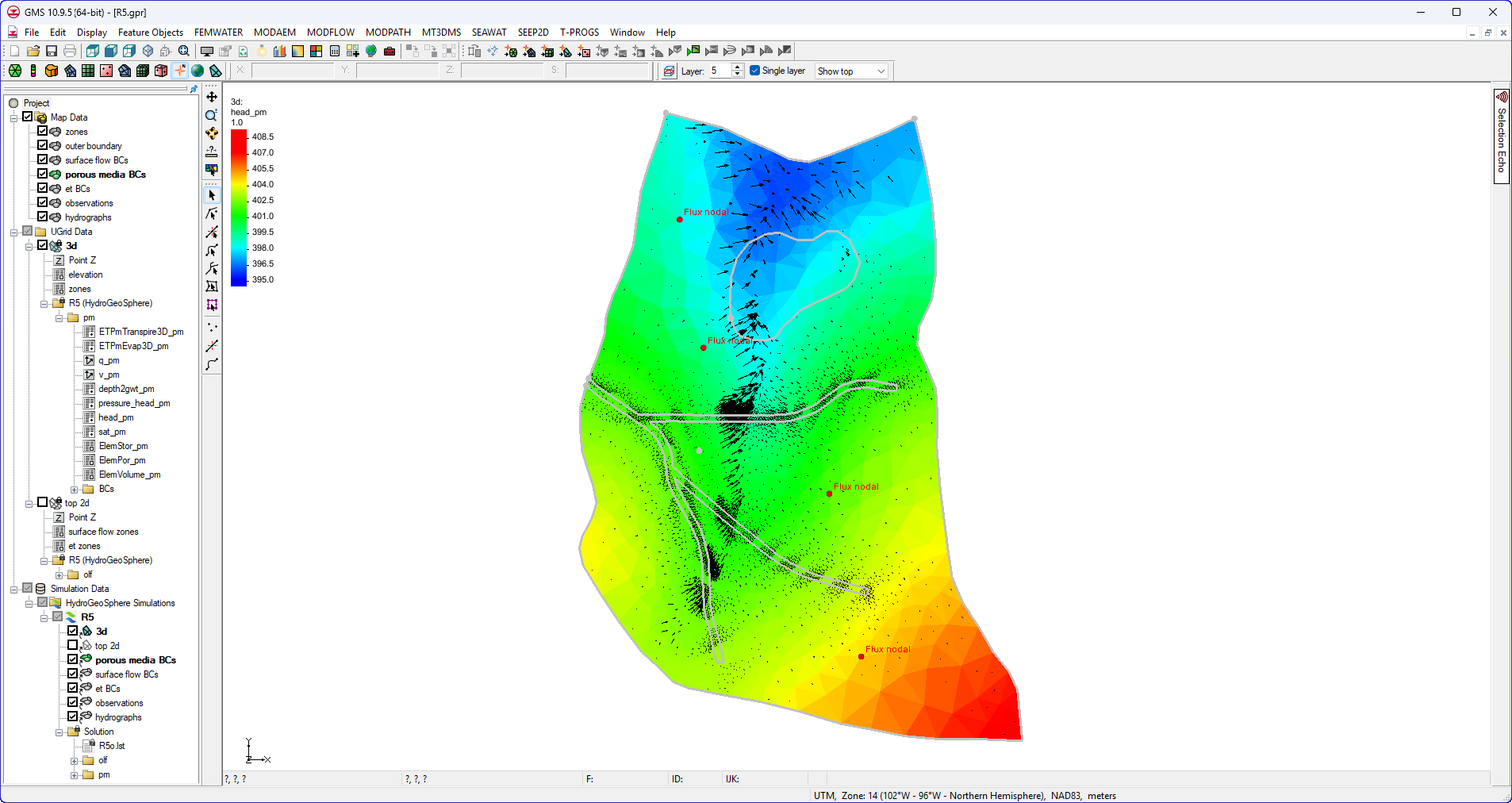Select the Measure ruler tool
The height and width of the screenshot is (803, 1512).
tap(212, 152)
